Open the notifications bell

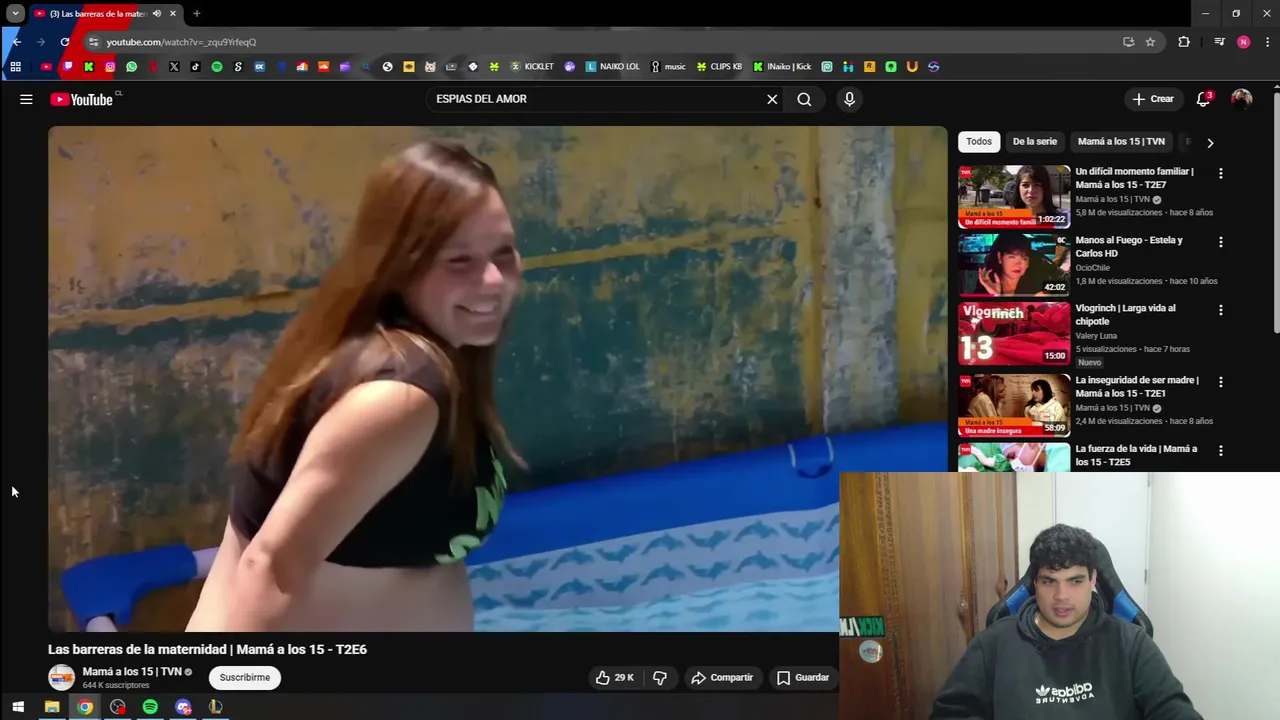coord(1204,99)
